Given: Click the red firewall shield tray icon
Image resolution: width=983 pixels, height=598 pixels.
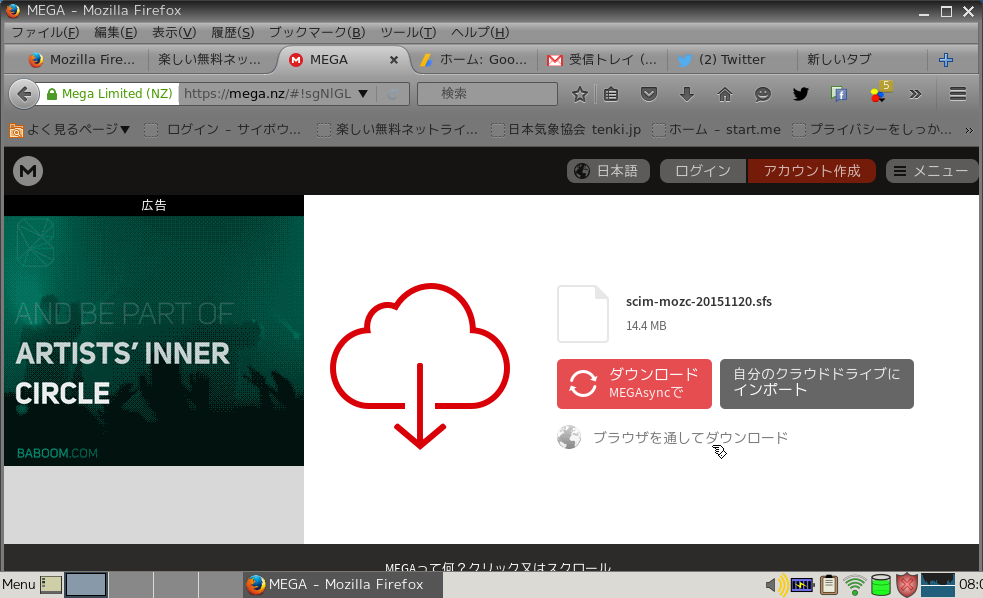Looking at the screenshot, I should coord(907,585).
